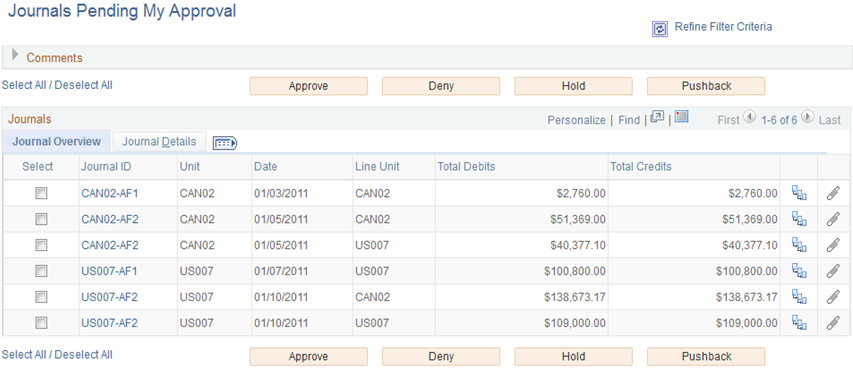
Task: Click the top Approve button
Action: (308, 86)
